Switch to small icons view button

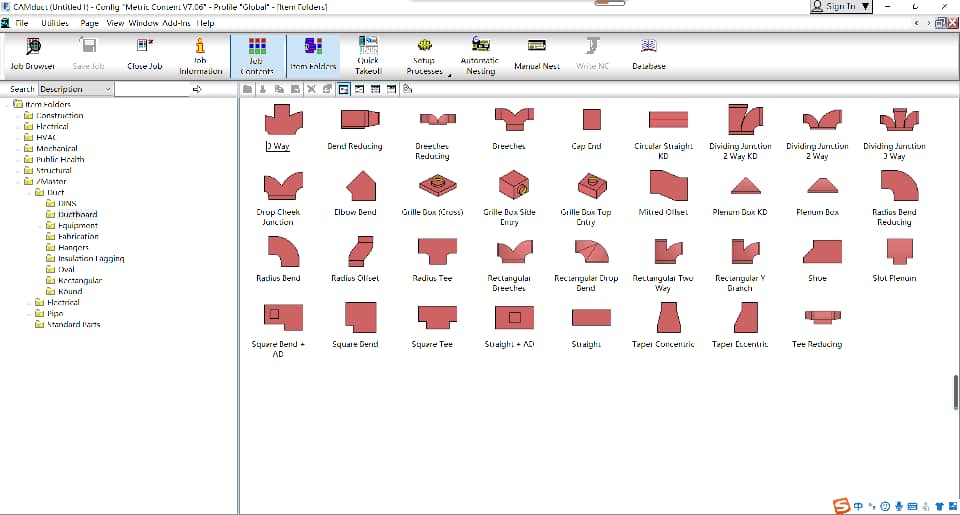pos(359,89)
